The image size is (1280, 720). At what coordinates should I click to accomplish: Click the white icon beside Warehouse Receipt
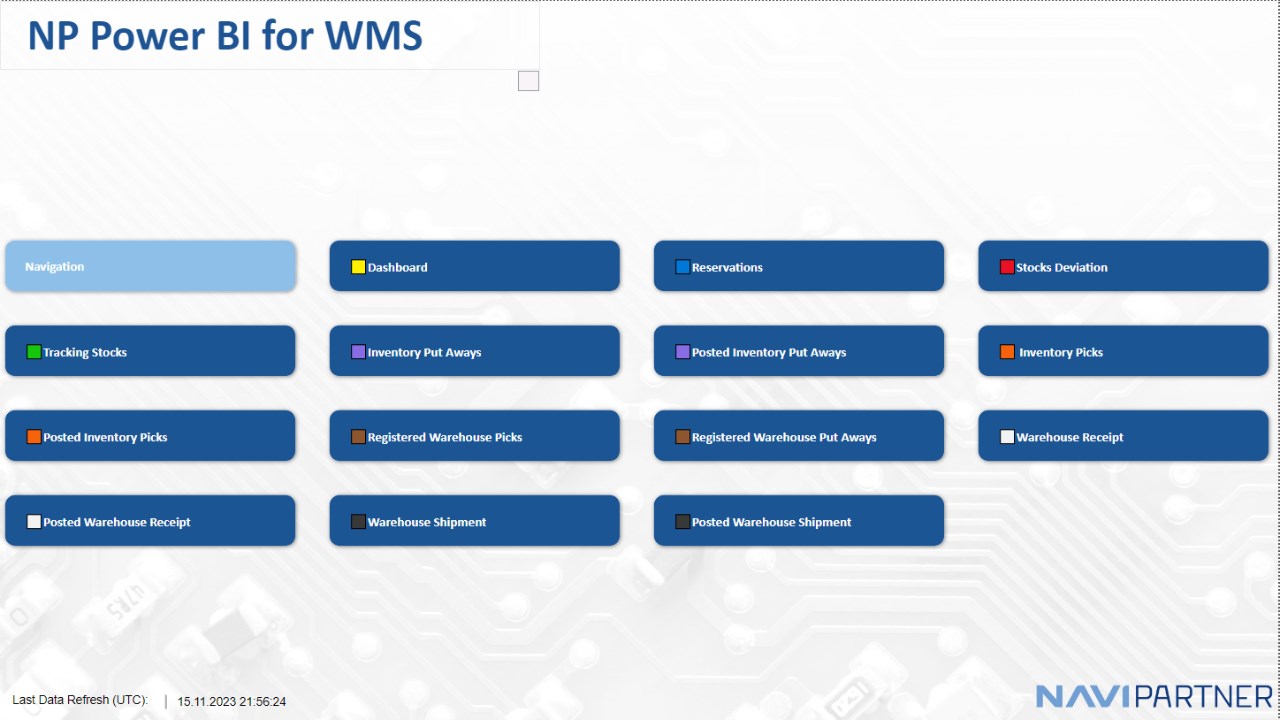(x=1007, y=437)
